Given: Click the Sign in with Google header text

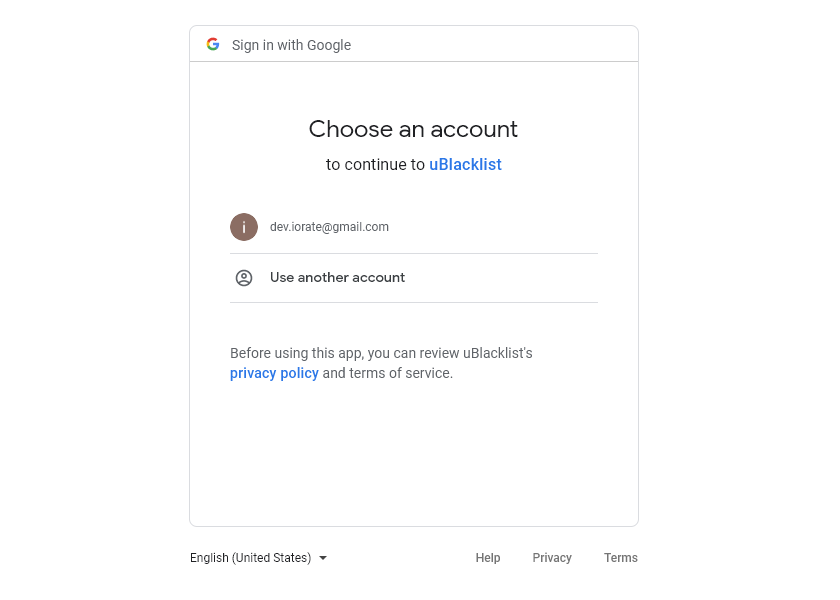Looking at the screenshot, I should coord(291,45).
